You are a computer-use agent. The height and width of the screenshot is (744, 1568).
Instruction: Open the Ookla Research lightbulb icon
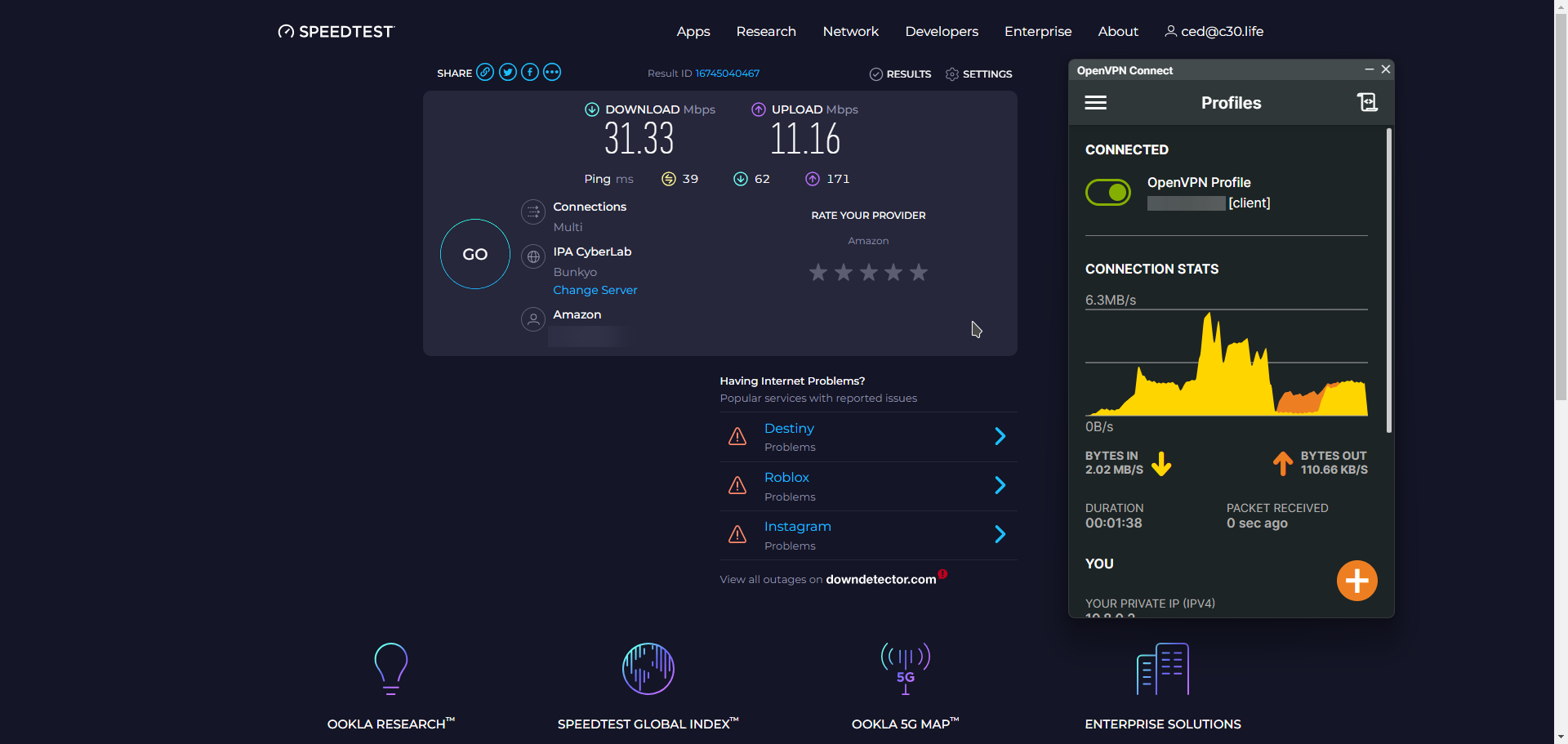tap(390, 668)
